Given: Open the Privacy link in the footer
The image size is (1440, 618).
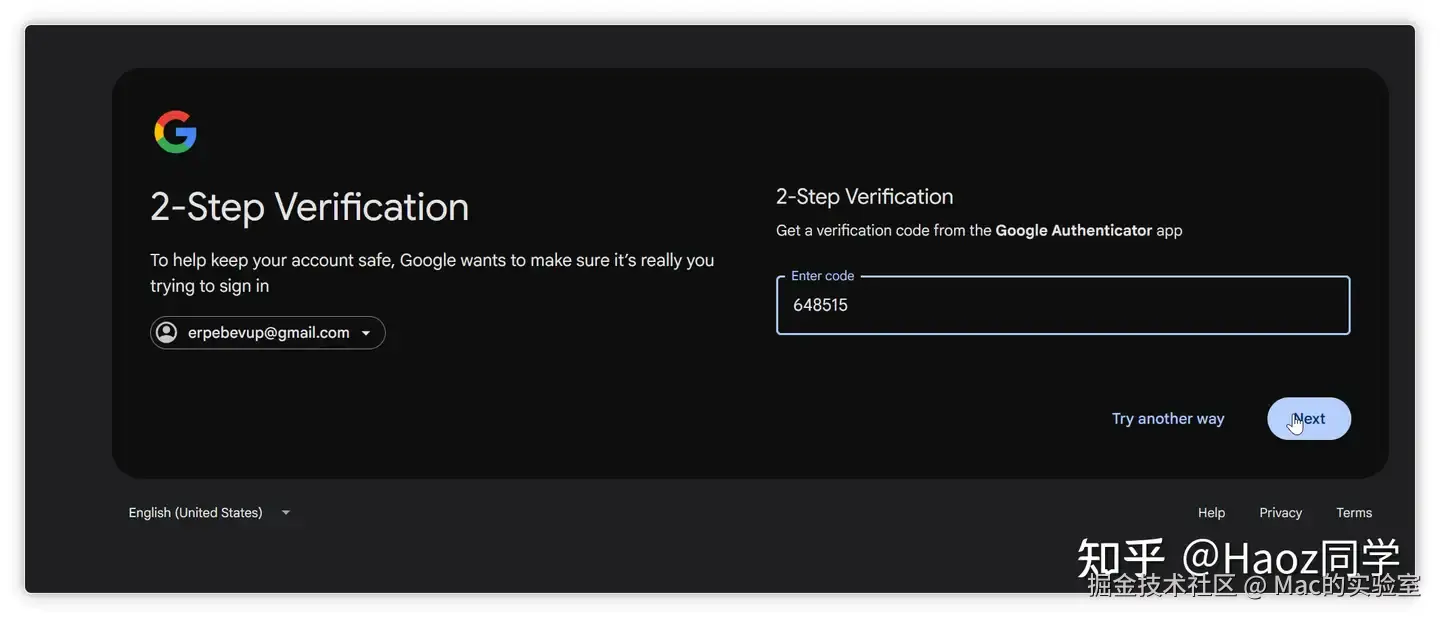Looking at the screenshot, I should (1280, 513).
